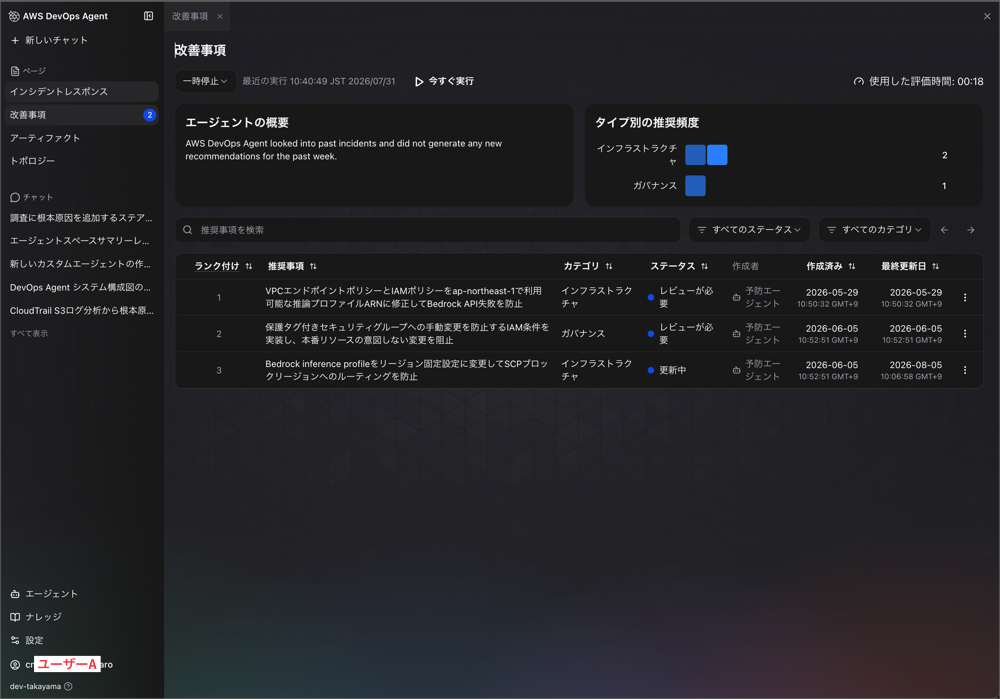Click 予防エージェント author in row 1
The height and width of the screenshot is (699, 1000).
pos(756,297)
